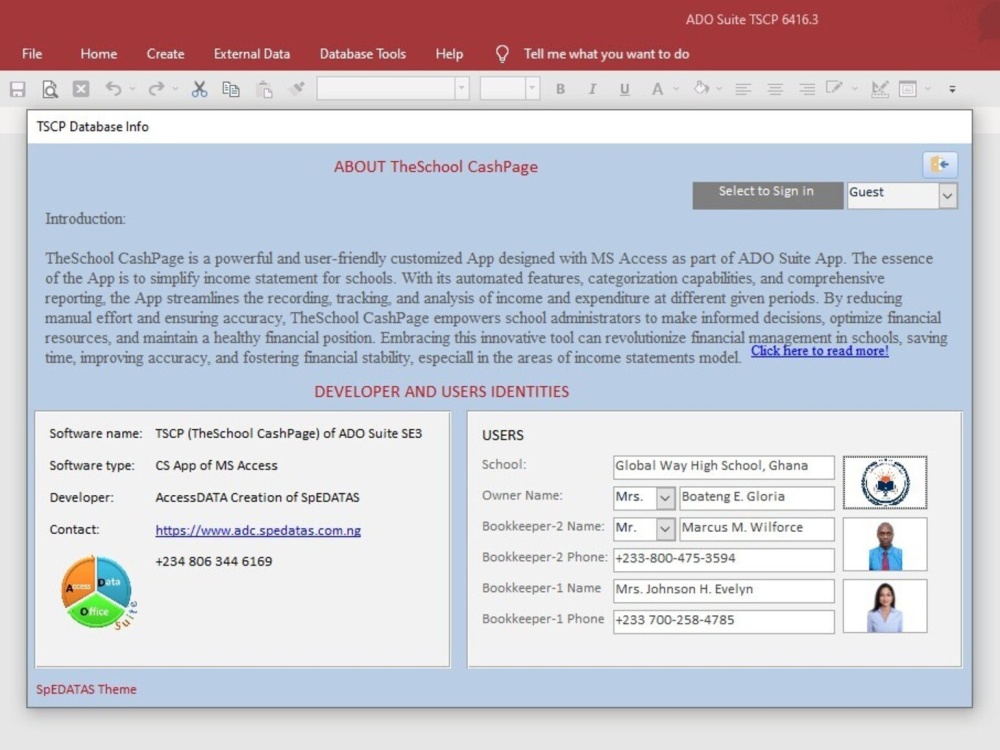Open the Undo history dropdown arrow
Viewport: 1000px width, 750px height.
[133, 89]
